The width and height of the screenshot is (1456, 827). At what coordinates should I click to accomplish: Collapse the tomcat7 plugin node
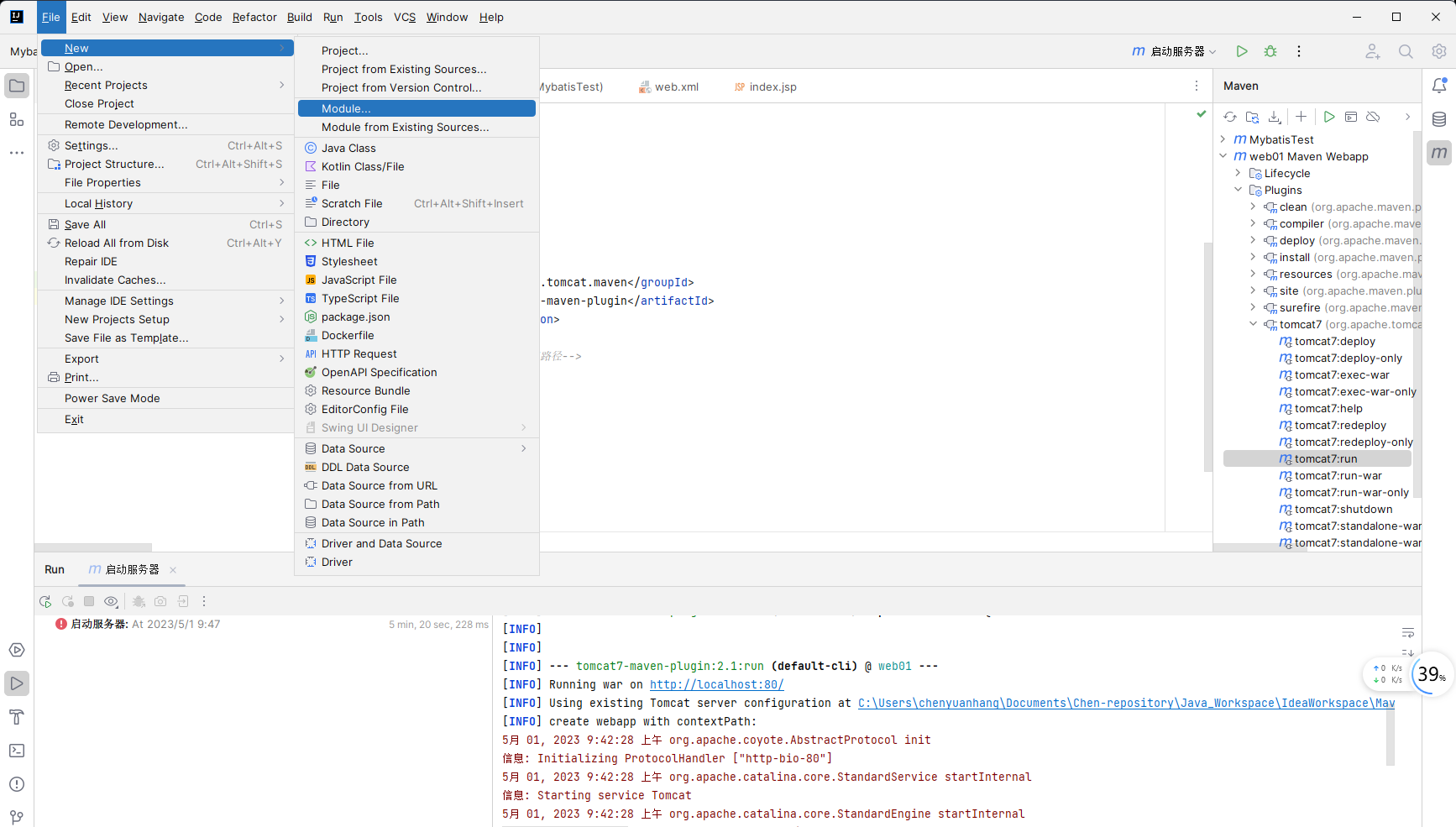(x=1254, y=324)
